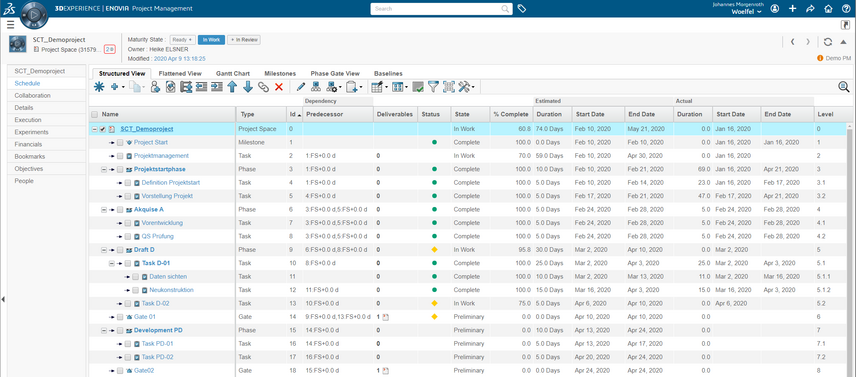Open the SCT_Demoproject link in the table
This screenshot has width=856, height=377.
coord(147,129)
